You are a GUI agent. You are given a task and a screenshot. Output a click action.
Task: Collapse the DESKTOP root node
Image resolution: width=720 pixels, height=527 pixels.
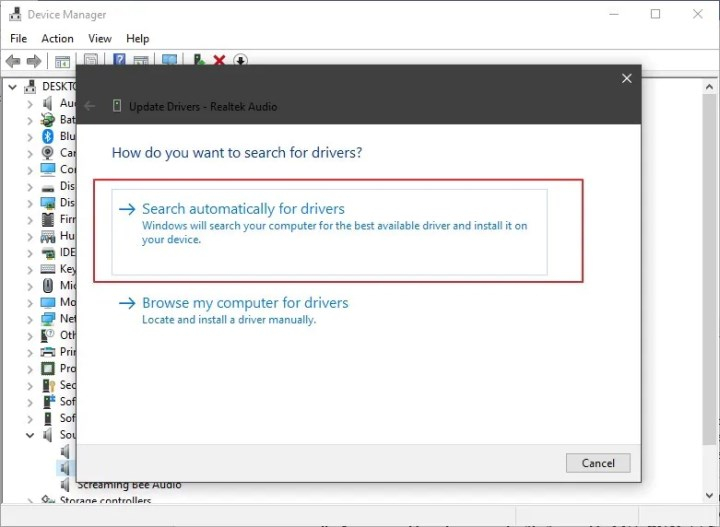[x=12, y=86]
